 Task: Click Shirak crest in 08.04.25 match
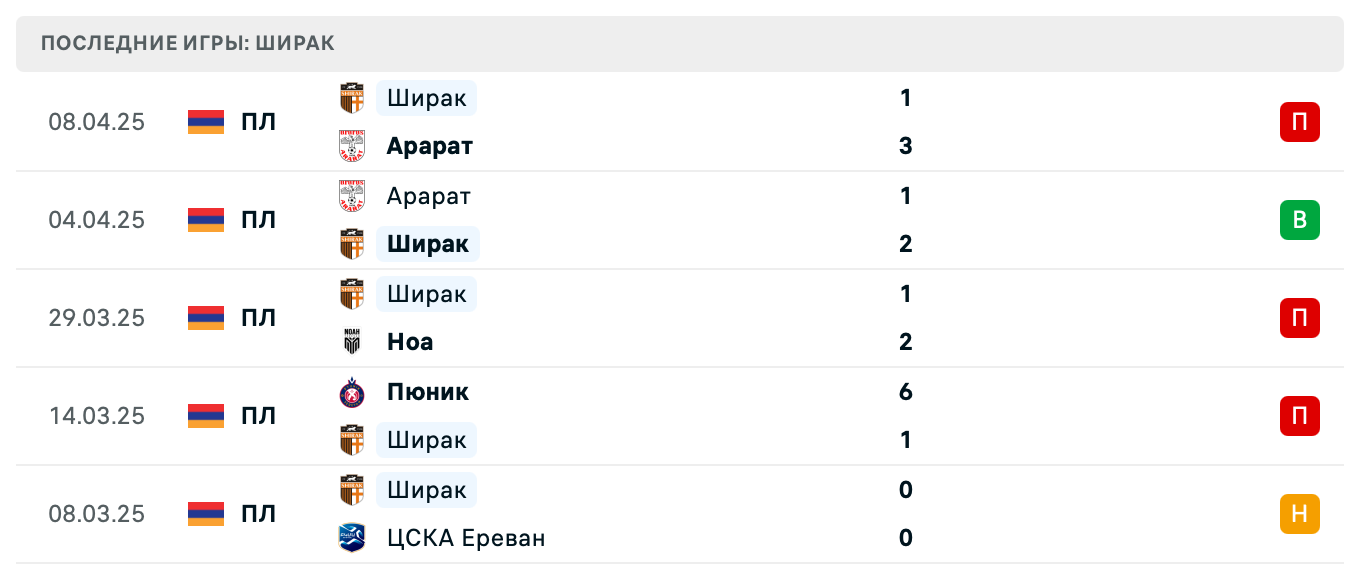pos(352,98)
